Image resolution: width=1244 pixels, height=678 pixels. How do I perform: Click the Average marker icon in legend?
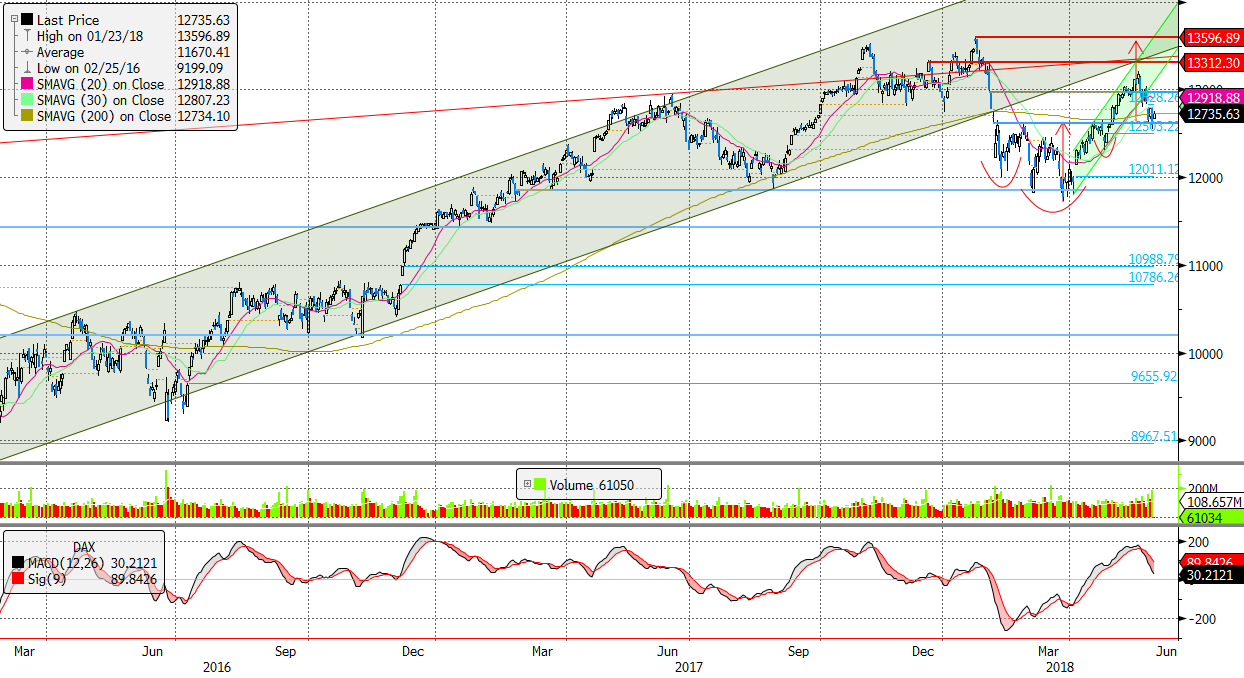[x=26, y=52]
